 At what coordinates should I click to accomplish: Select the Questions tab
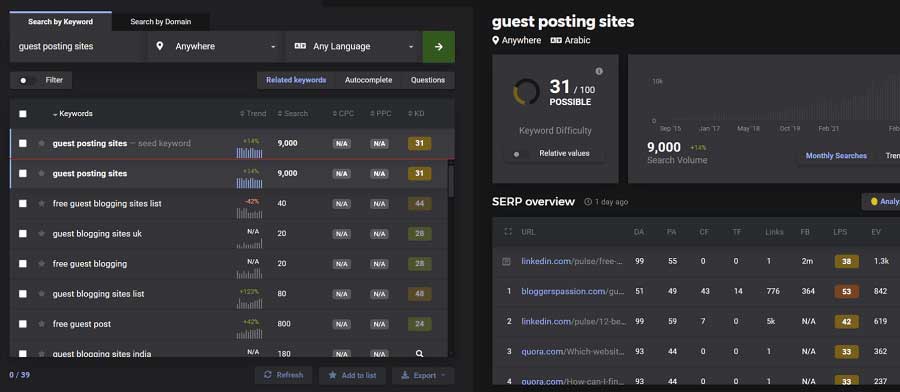coord(428,80)
